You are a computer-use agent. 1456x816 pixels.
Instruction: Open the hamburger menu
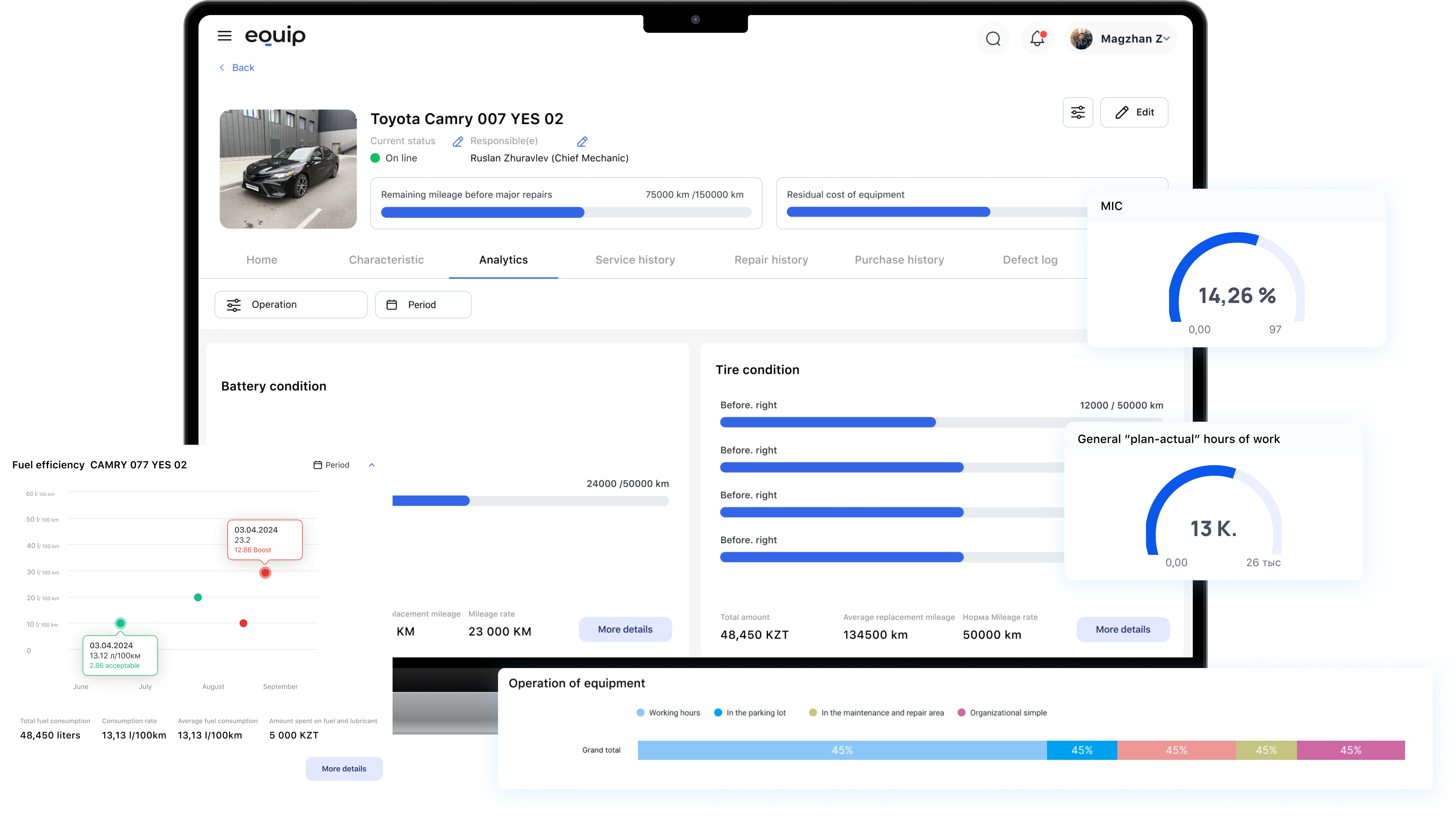[224, 36]
